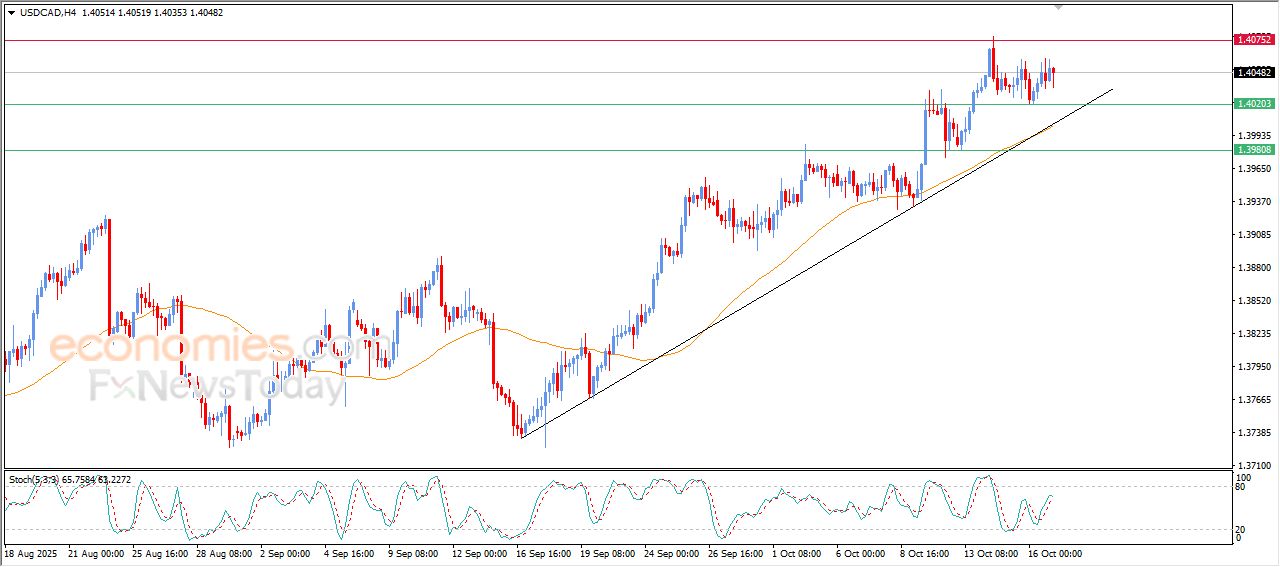Click the gray chart shift triangle marker
Image resolution: width=1280 pixels, height=567 pixels.
tap(1059, 7)
